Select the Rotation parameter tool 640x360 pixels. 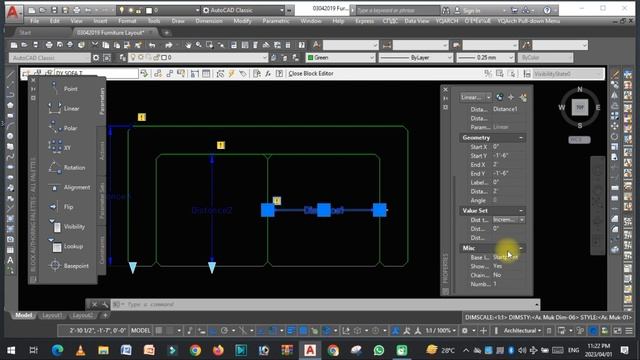(67, 167)
